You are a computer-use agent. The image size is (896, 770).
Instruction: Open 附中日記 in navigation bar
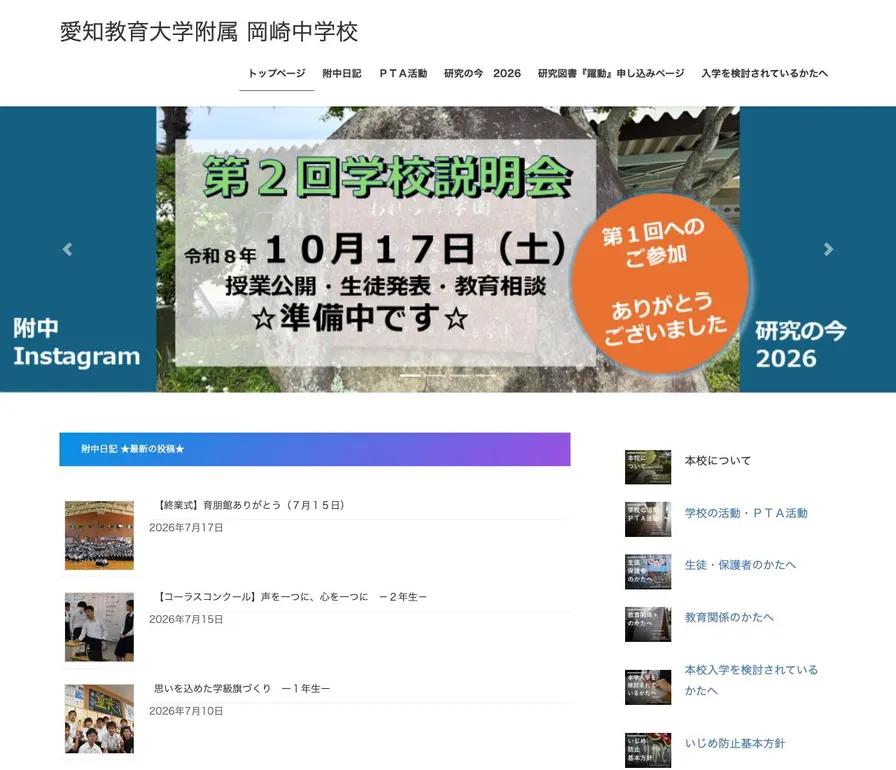point(342,73)
